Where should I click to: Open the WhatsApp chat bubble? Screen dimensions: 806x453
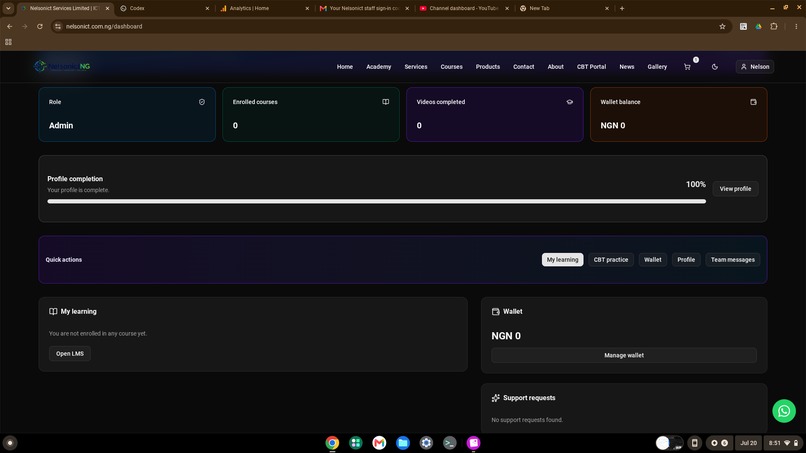[x=784, y=411]
